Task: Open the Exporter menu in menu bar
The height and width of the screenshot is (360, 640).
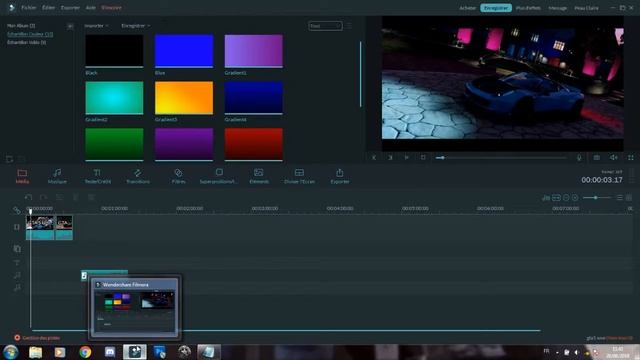Action: click(70, 8)
